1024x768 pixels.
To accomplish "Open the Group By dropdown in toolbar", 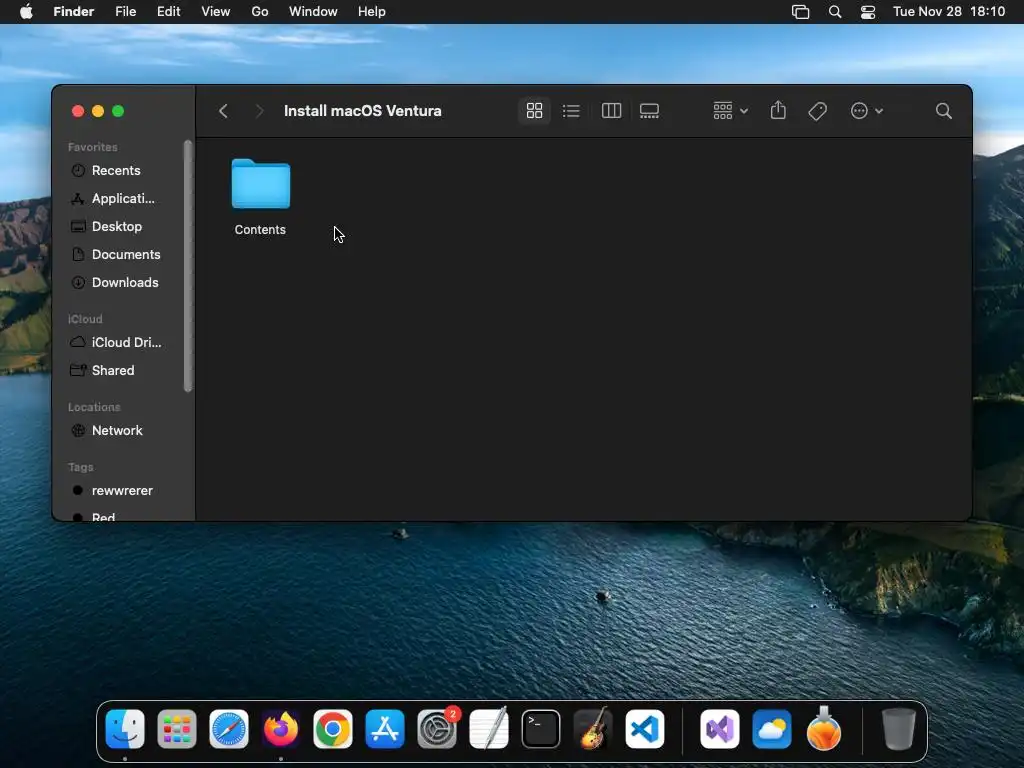I will click(x=730, y=111).
